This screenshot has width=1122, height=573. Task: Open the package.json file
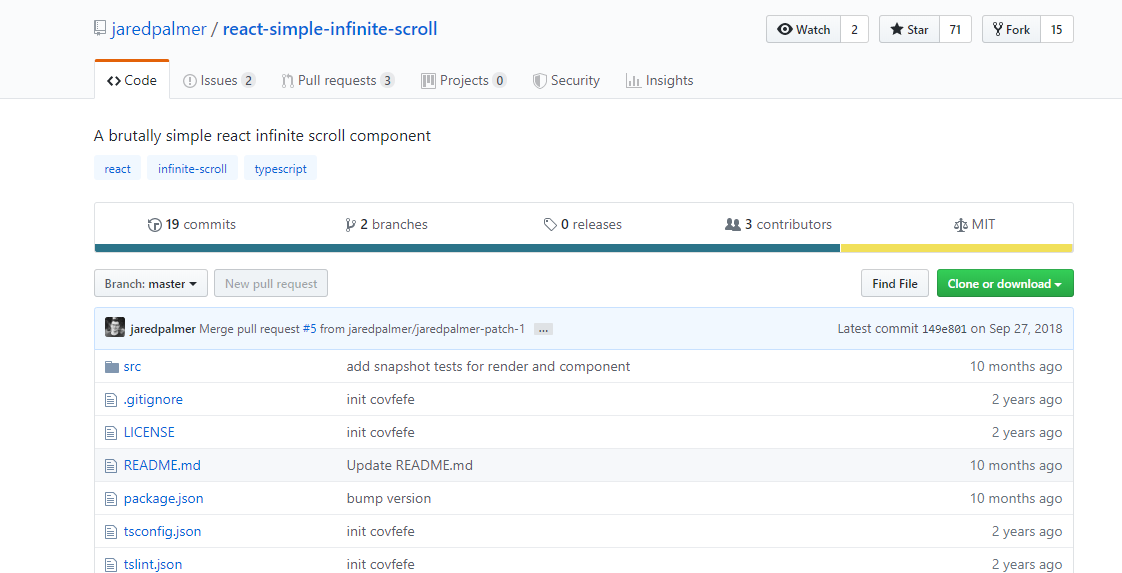tap(163, 499)
